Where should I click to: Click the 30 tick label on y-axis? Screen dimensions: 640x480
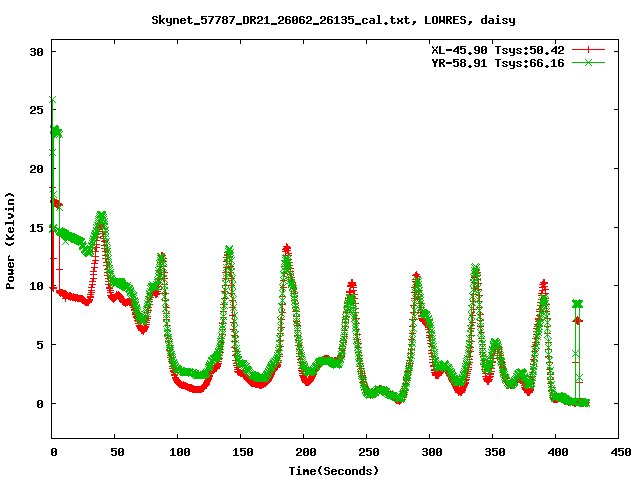pyautogui.click(x=36, y=51)
